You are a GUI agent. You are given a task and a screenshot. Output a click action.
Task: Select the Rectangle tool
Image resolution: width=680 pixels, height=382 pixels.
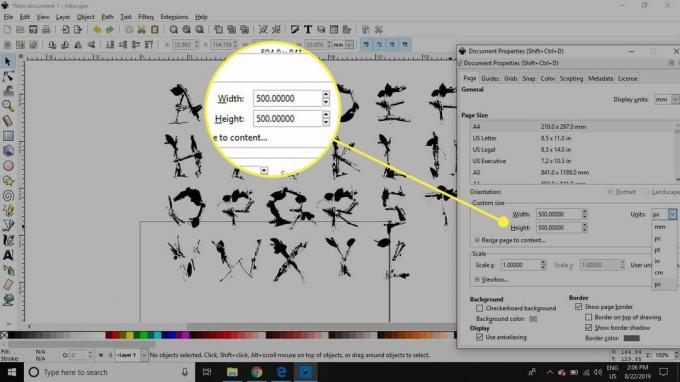pyautogui.click(x=8, y=136)
